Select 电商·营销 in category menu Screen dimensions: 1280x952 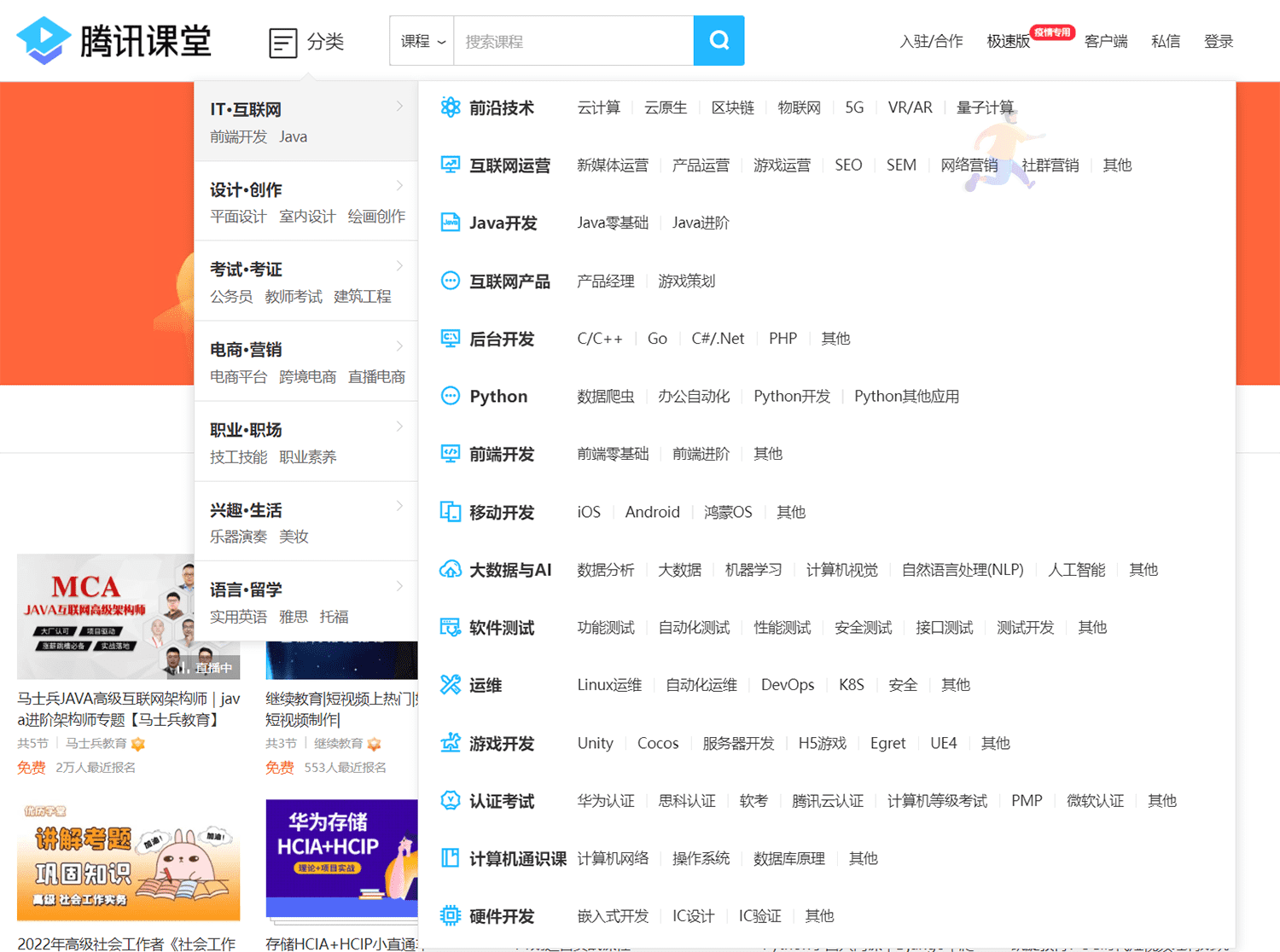click(246, 350)
